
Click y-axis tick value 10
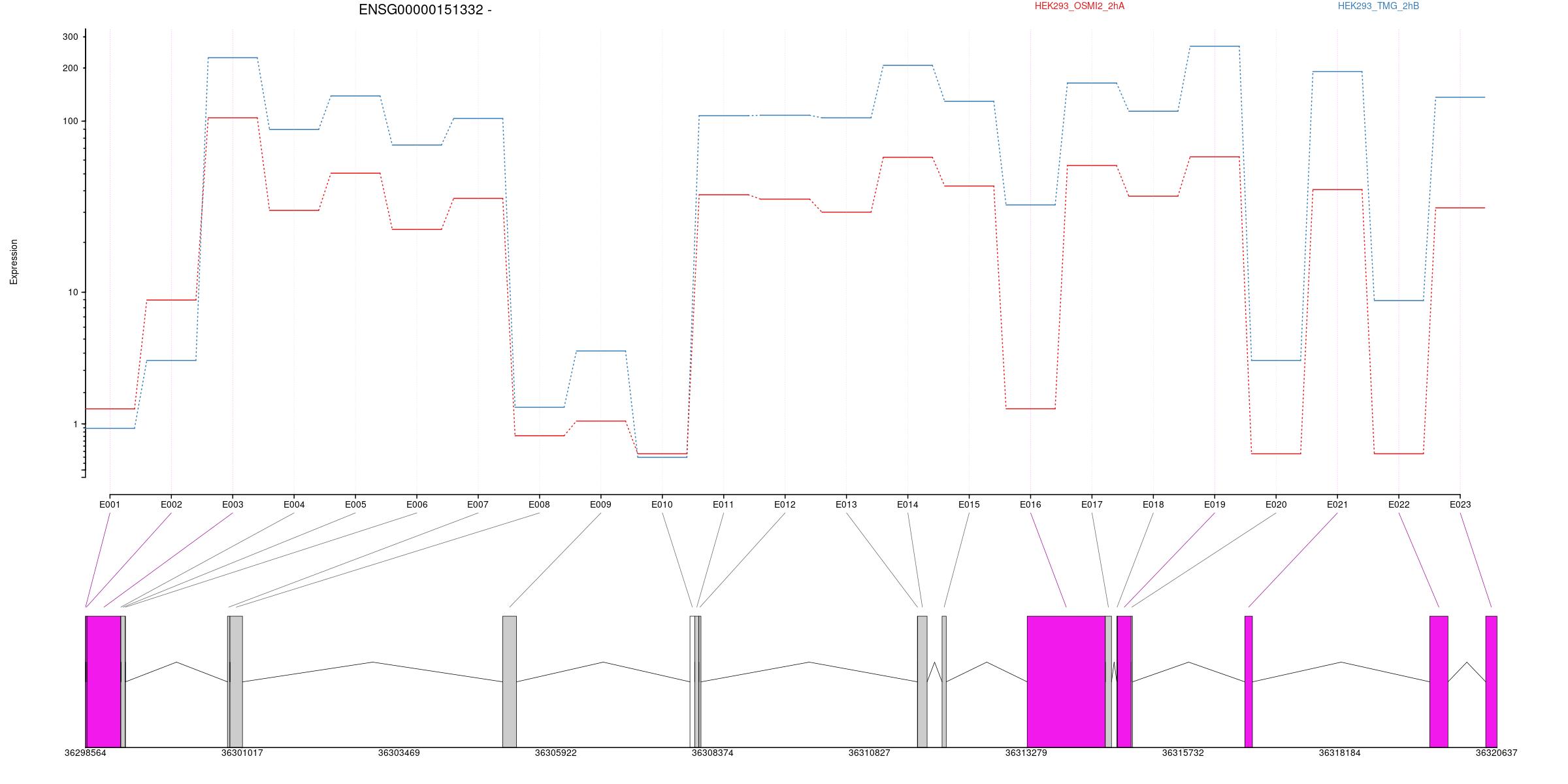click(73, 292)
